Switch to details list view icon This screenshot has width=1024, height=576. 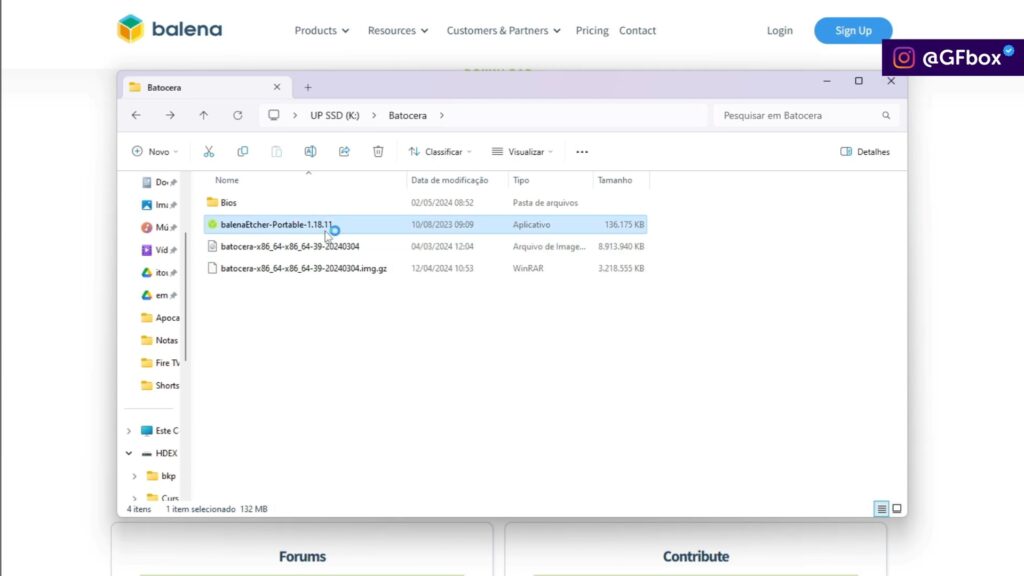(x=882, y=509)
